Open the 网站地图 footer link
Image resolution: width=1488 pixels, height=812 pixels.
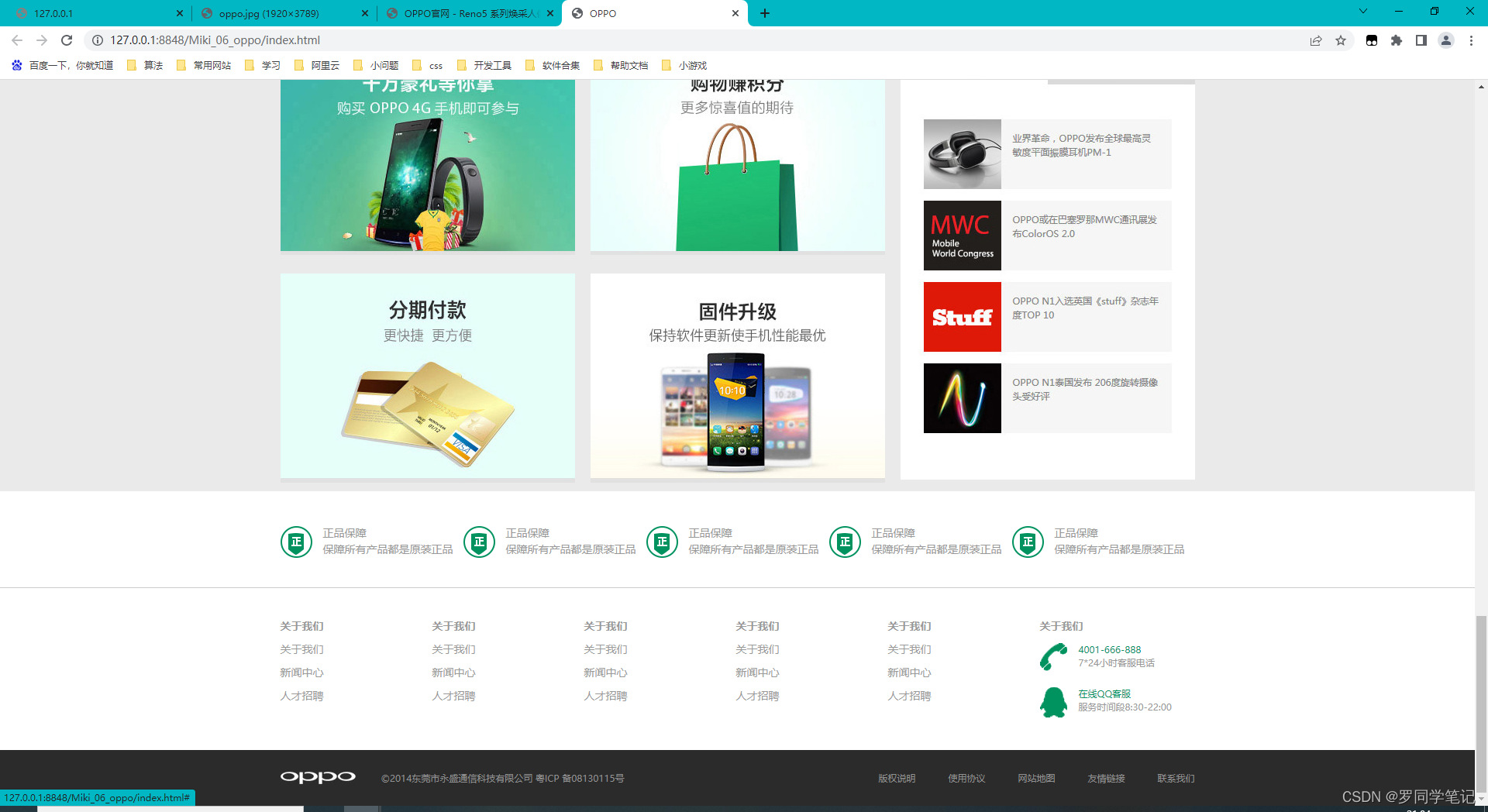[x=1036, y=778]
